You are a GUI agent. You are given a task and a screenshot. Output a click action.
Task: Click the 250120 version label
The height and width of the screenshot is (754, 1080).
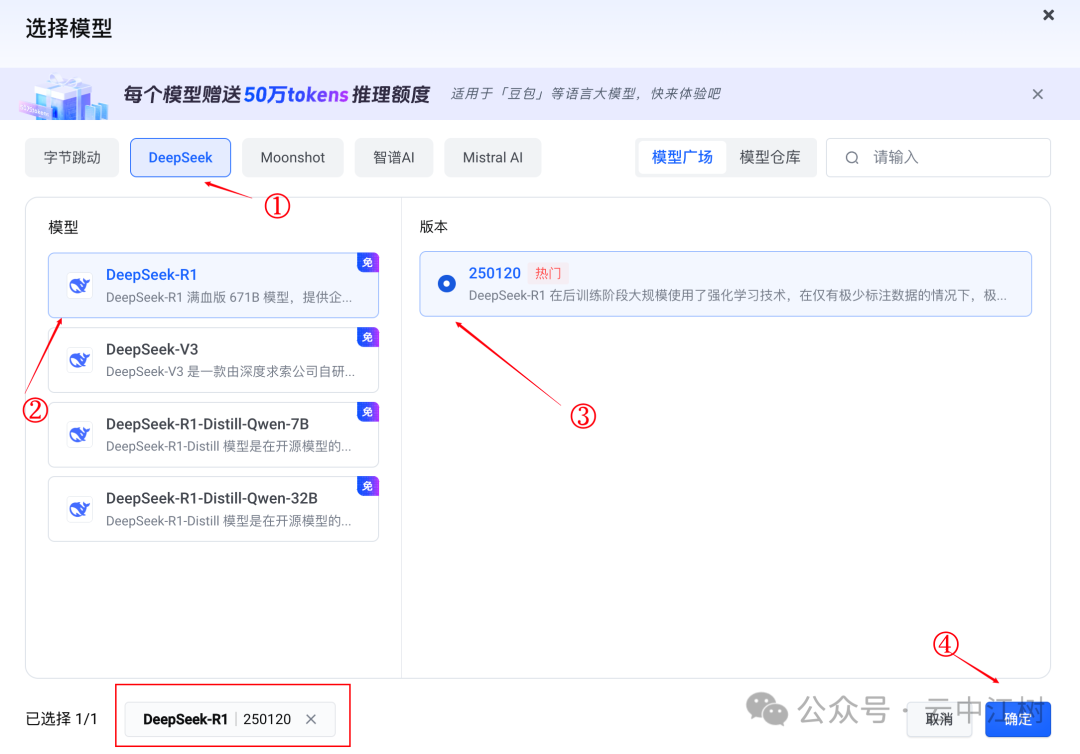(495, 273)
